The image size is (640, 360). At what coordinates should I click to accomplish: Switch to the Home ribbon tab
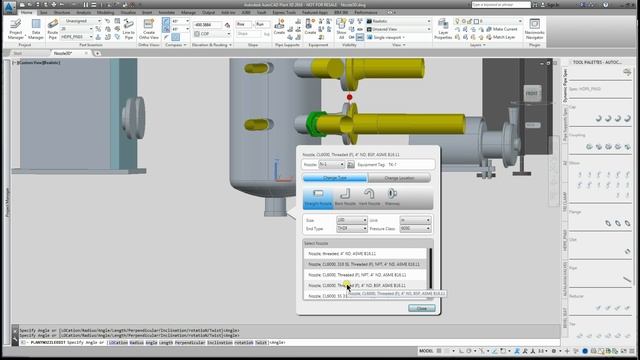point(27,13)
